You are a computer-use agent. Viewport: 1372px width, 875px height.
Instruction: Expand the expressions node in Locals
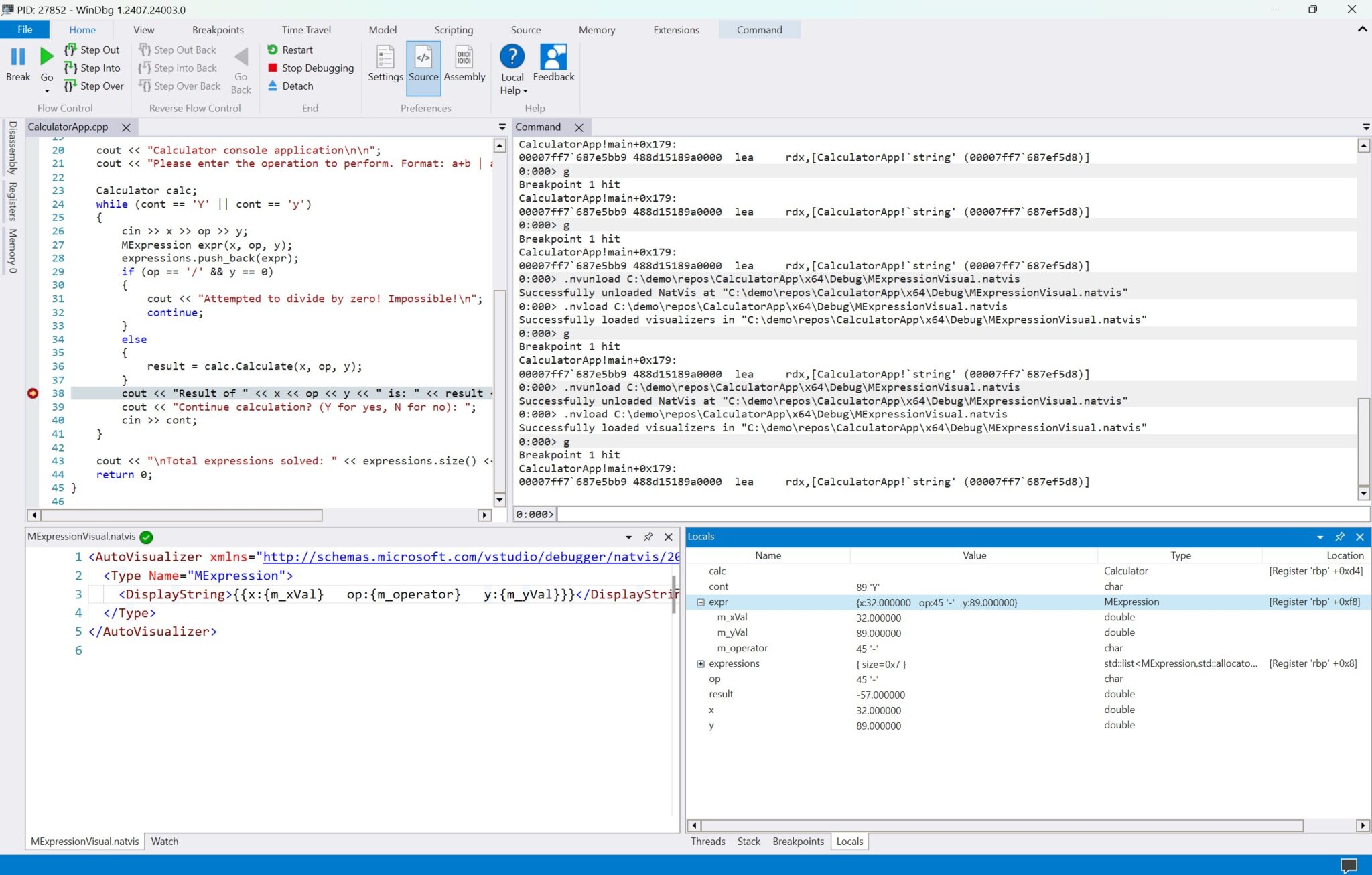[x=701, y=664]
